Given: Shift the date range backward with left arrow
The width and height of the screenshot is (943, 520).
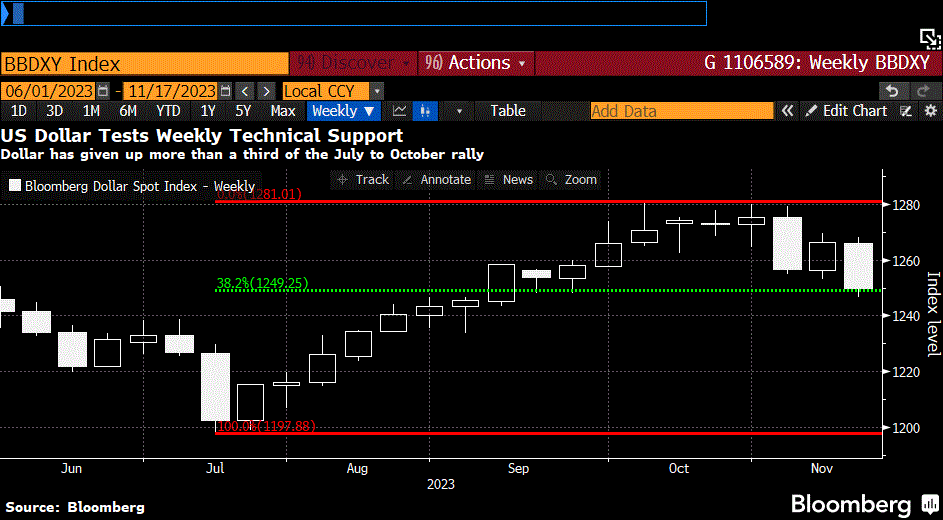Looking at the screenshot, I should tap(244, 91).
